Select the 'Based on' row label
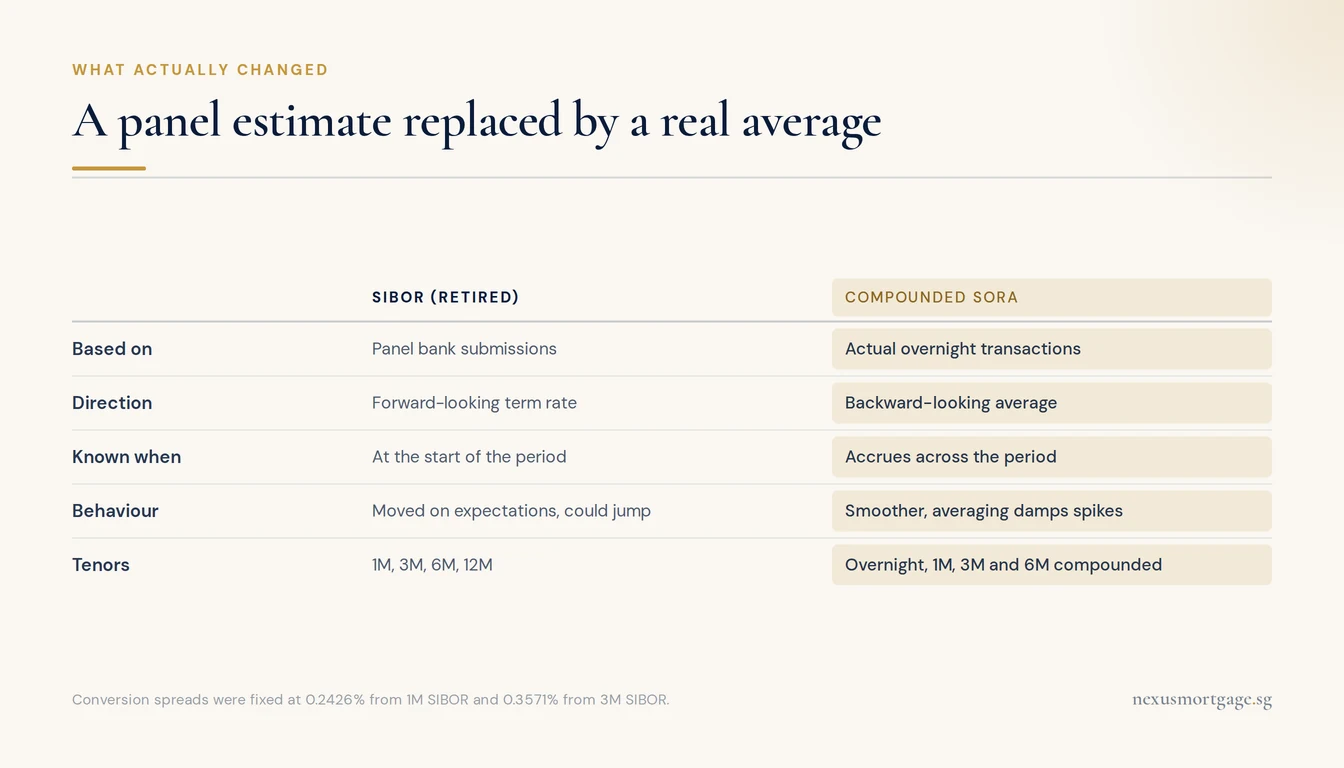Viewport: 1344px width, 768px height. tap(112, 349)
